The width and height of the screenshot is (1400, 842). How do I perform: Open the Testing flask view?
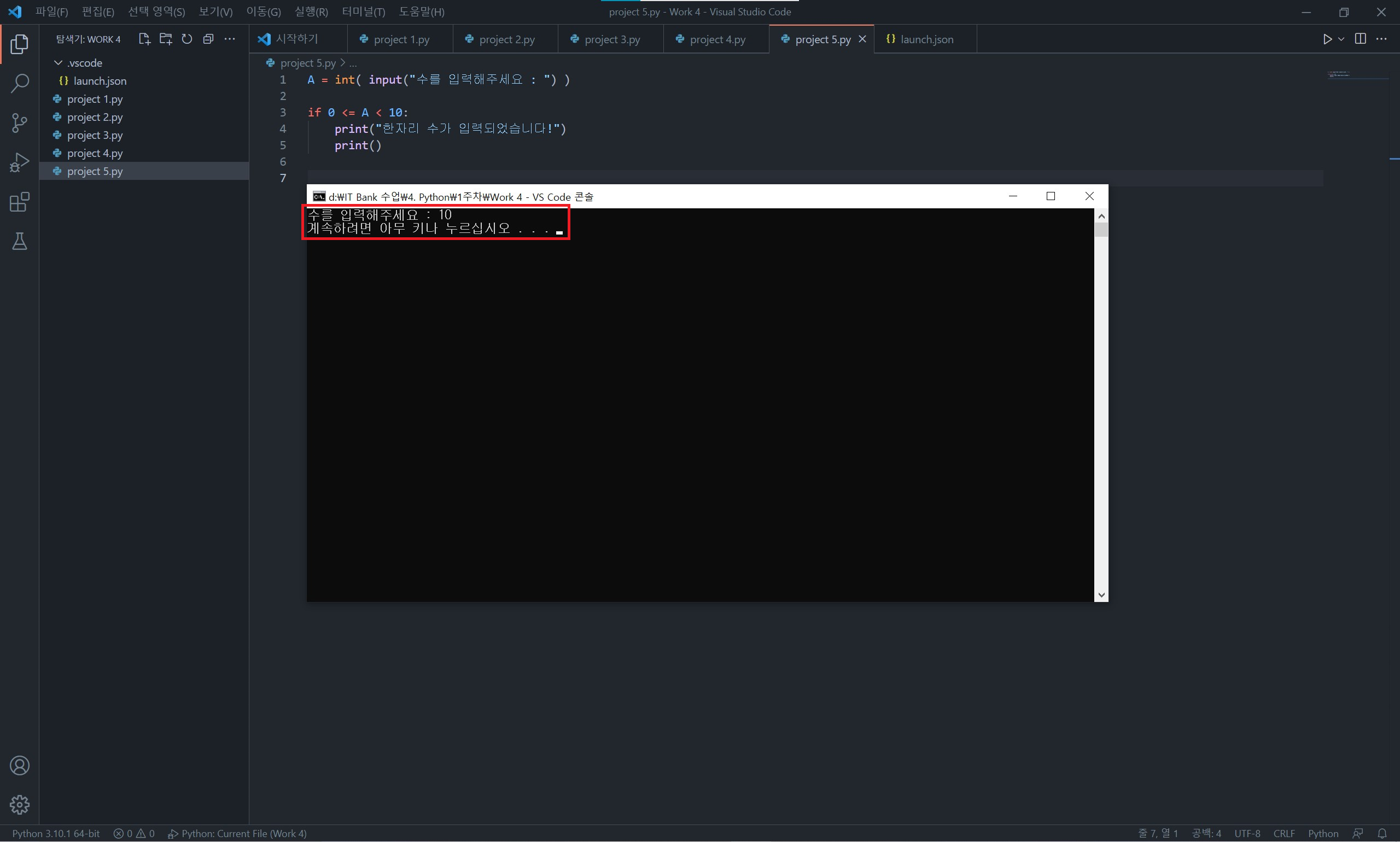click(19, 242)
